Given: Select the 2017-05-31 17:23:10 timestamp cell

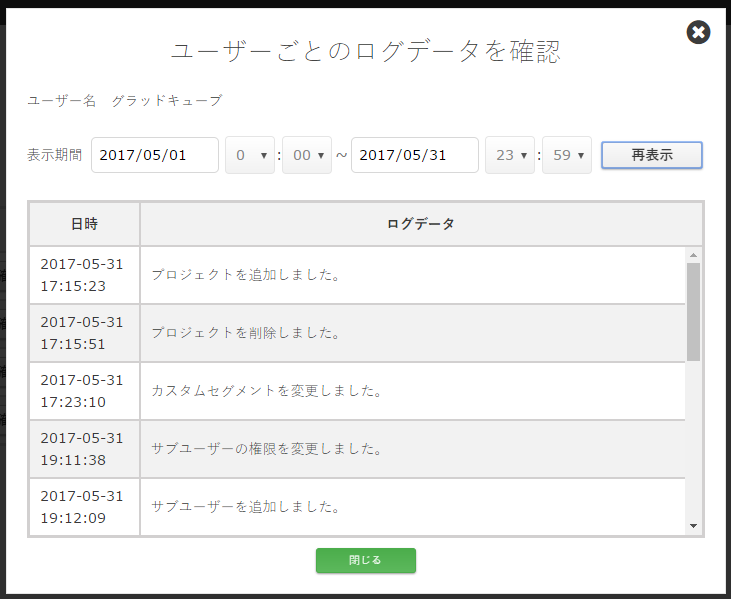Looking at the screenshot, I should (x=84, y=391).
